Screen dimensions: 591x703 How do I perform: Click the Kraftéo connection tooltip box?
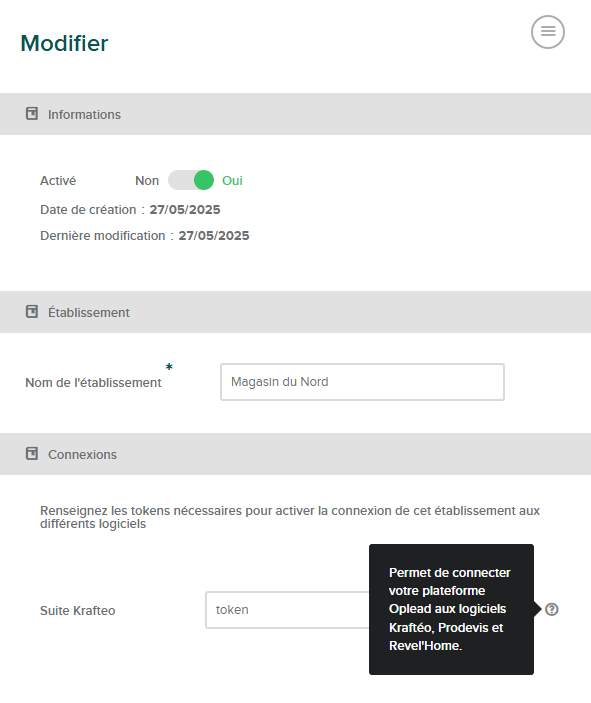click(452, 609)
